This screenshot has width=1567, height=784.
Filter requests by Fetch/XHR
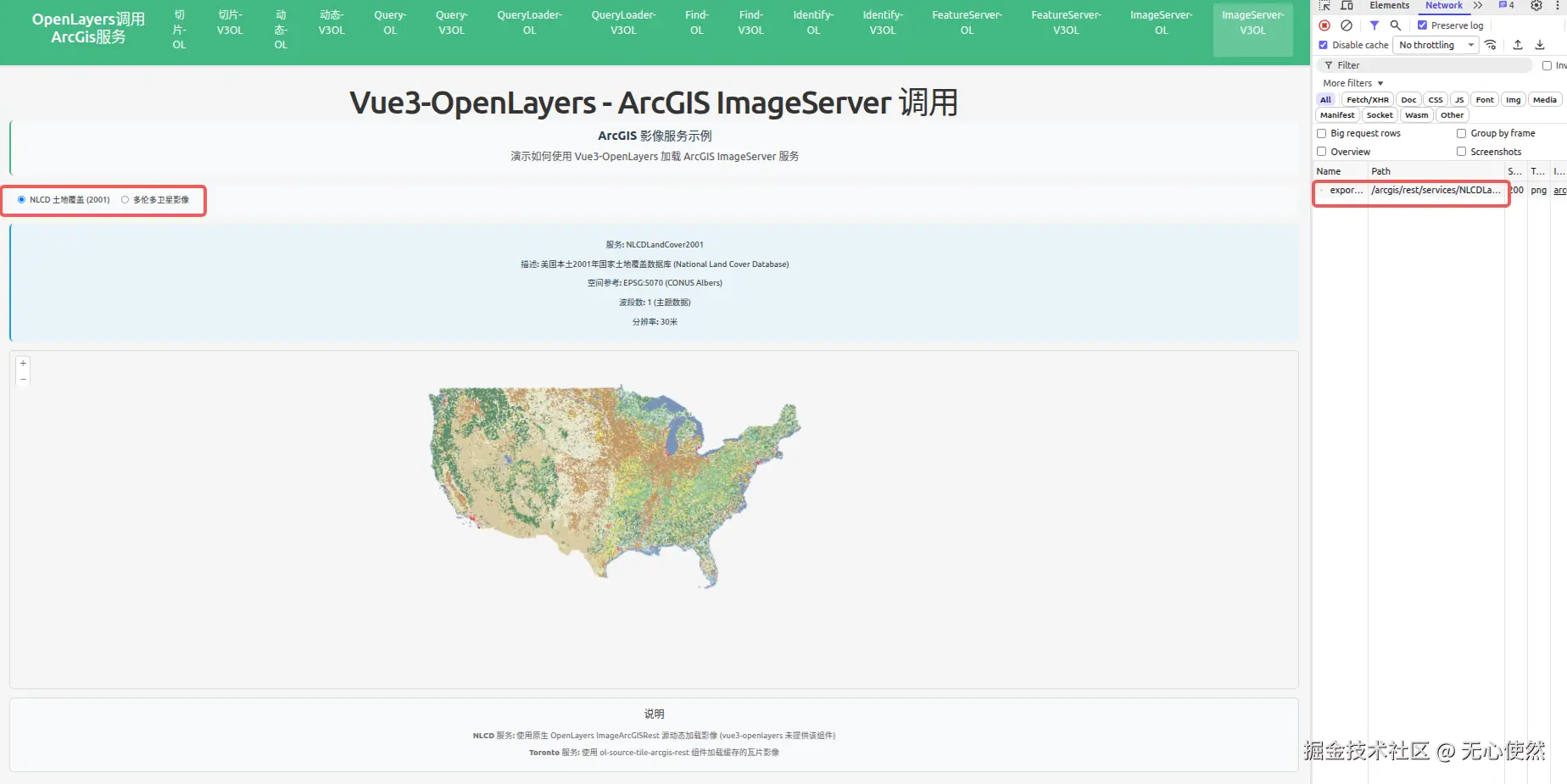tap(1368, 100)
